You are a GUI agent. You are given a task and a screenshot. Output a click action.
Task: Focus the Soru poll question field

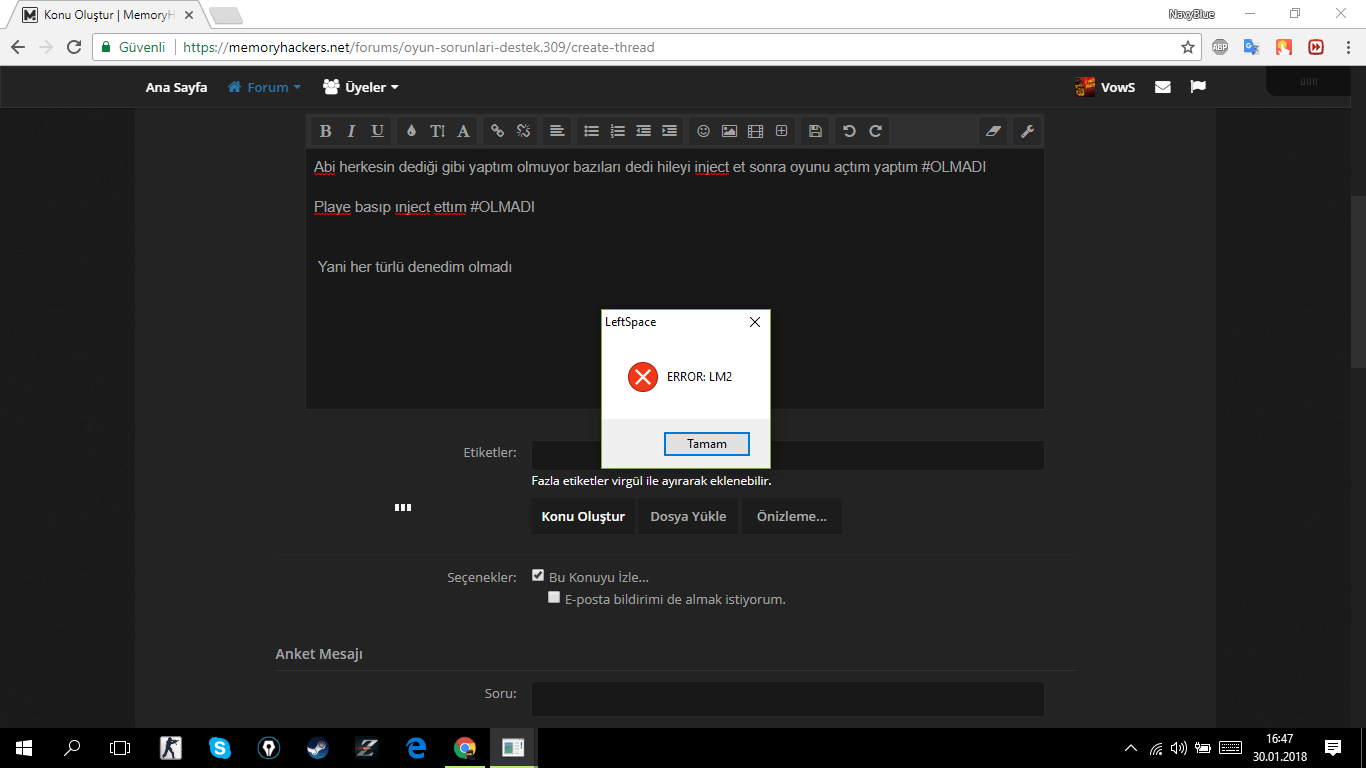pyautogui.click(x=788, y=699)
